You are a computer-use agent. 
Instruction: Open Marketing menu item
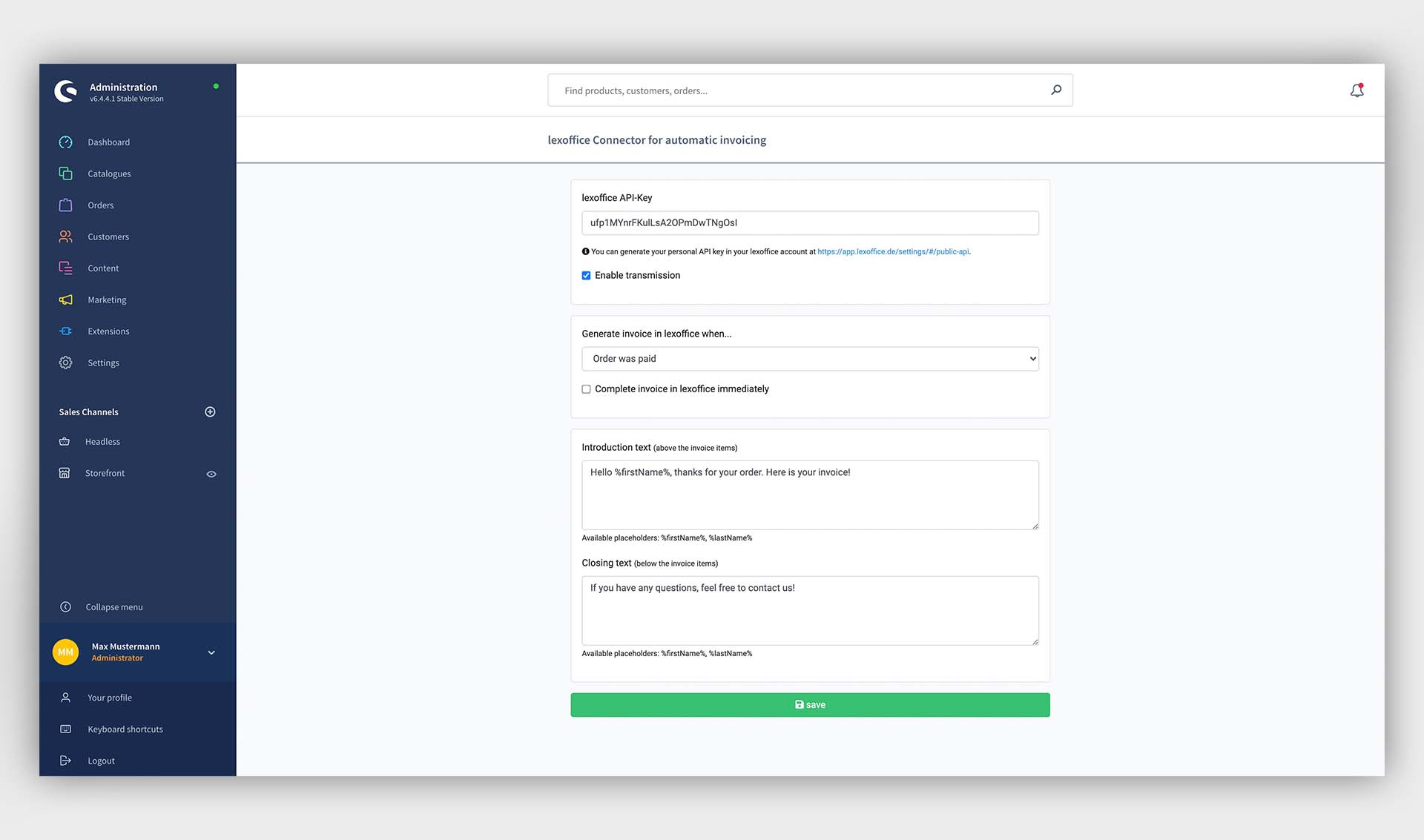[x=107, y=300]
